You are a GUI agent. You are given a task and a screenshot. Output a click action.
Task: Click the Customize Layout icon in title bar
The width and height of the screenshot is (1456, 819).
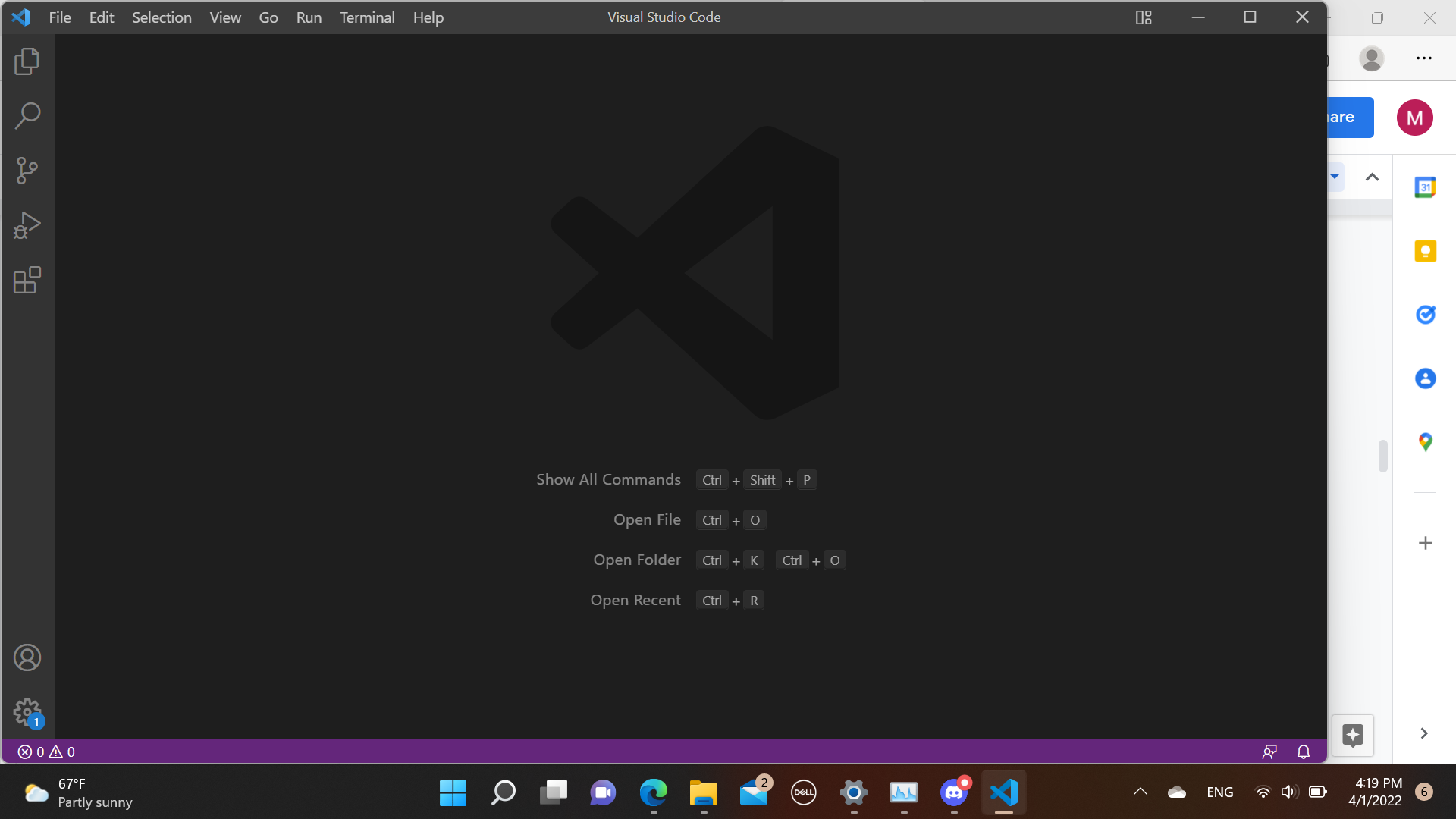pos(1144,17)
